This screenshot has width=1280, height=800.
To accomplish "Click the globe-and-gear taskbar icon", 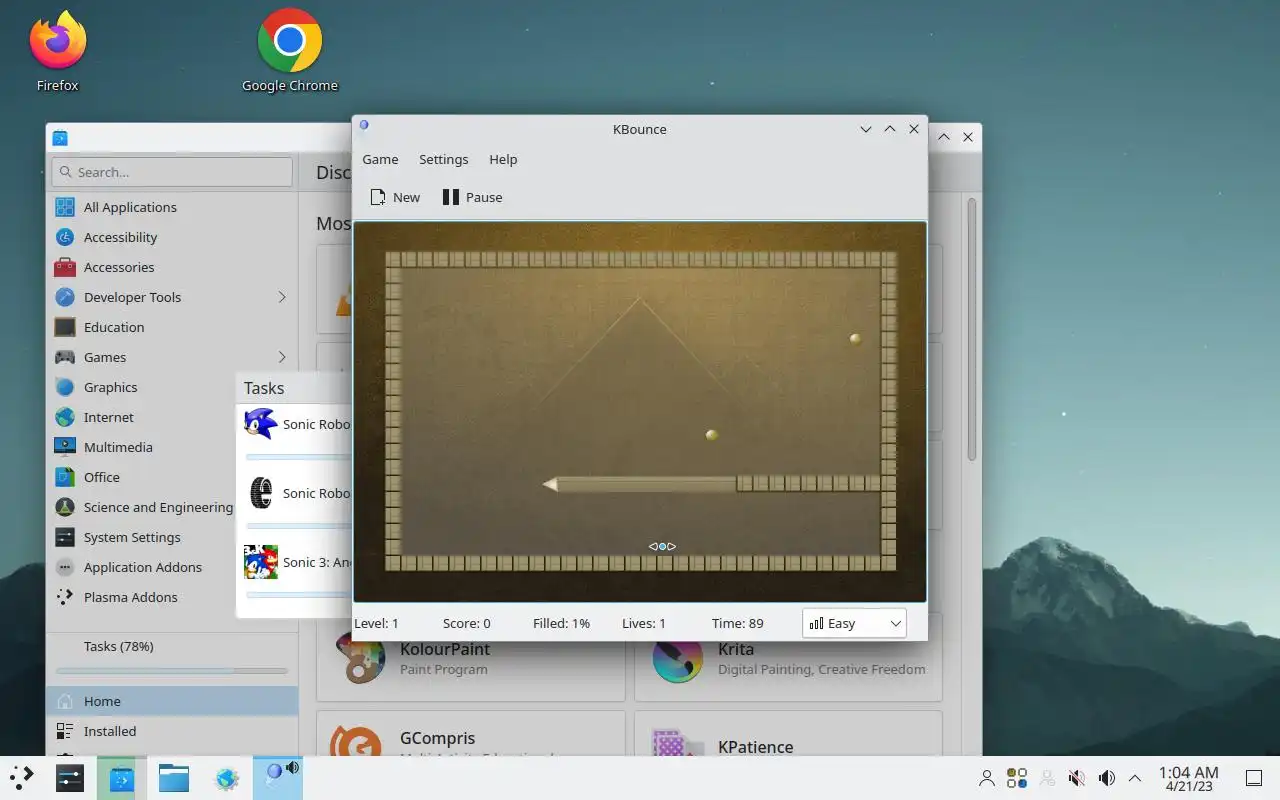I will 227,778.
